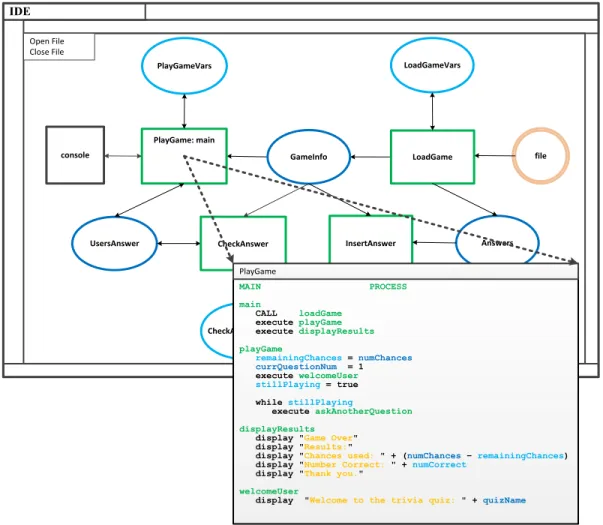Click 'execute playGame' line
The width and height of the screenshot is (603, 525).
298,322
